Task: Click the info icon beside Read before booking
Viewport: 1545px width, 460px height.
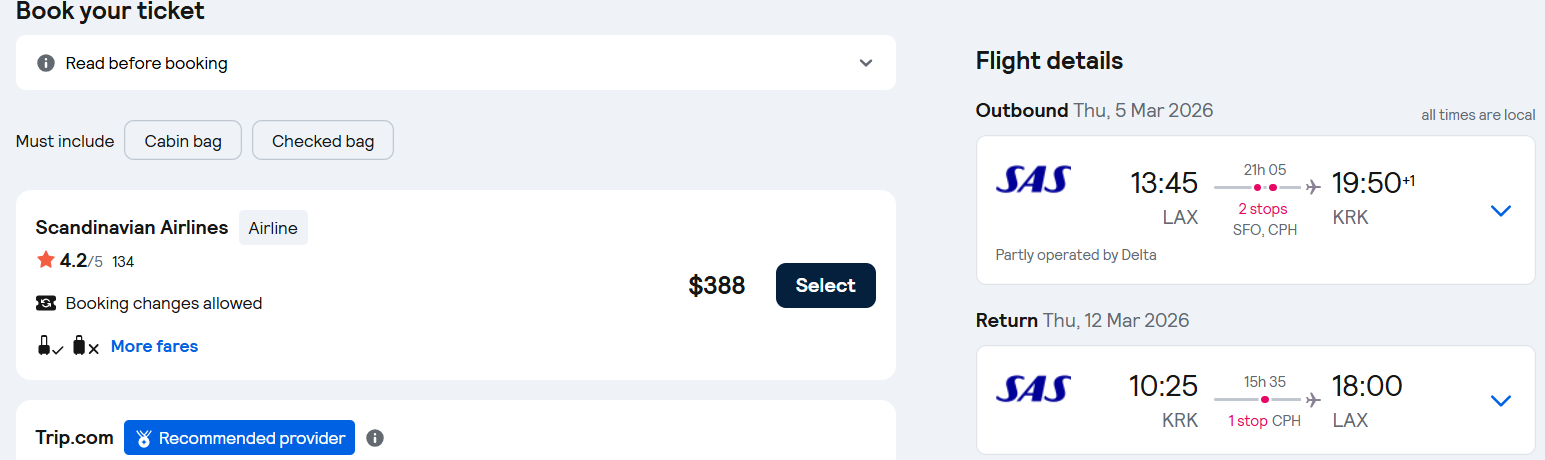Action: 45,63
